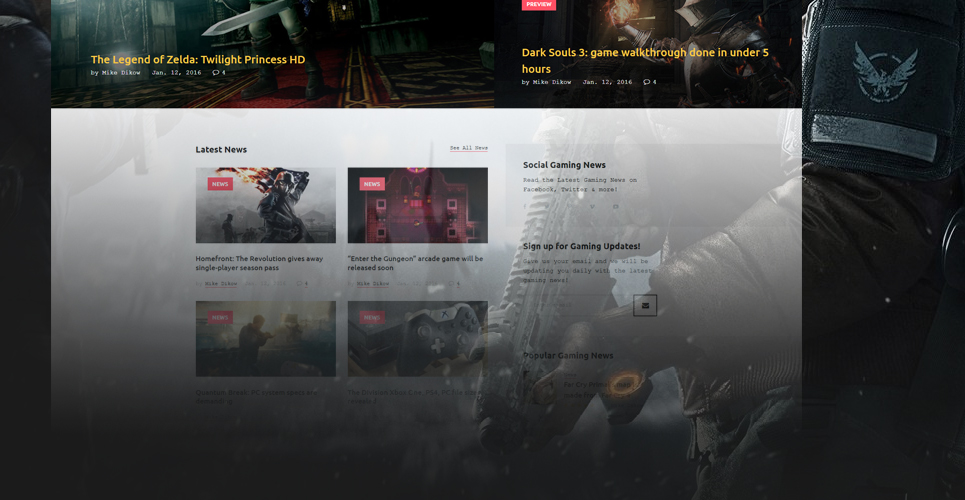Open the See All News link
Image resolution: width=965 pixels, height=500 pixels.
469,148
